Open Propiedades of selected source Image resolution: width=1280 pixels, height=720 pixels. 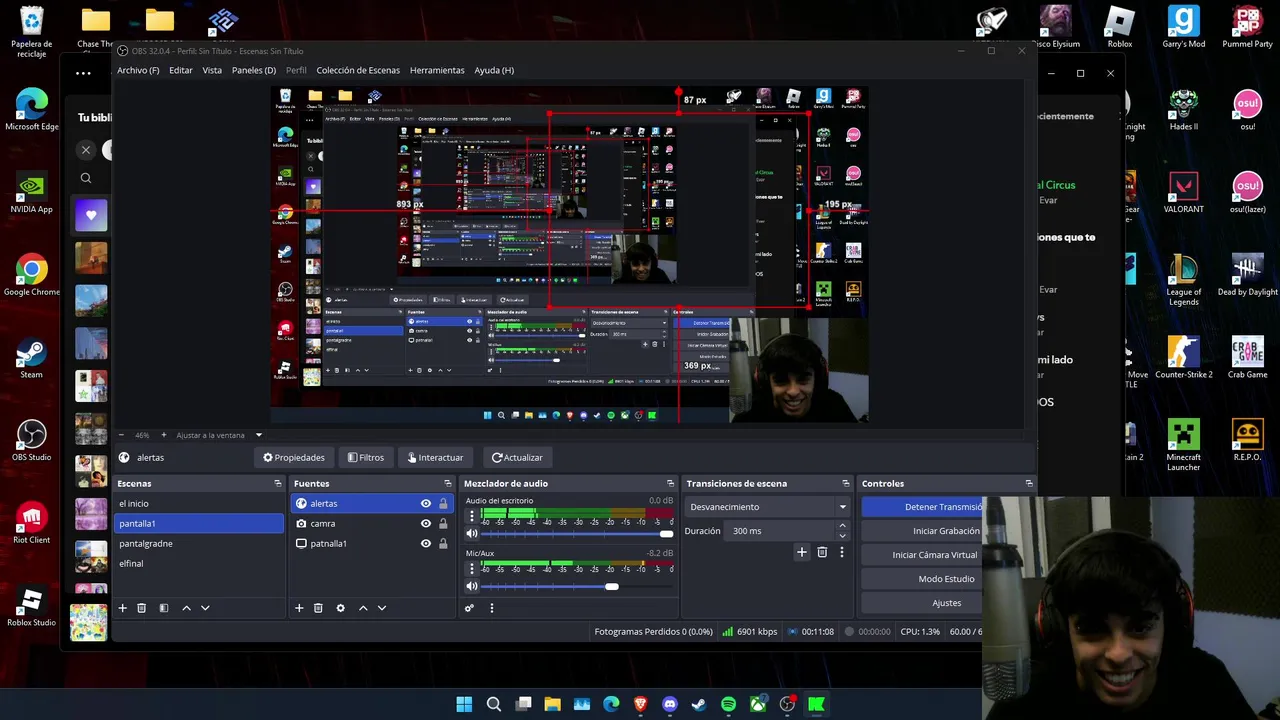294,458
